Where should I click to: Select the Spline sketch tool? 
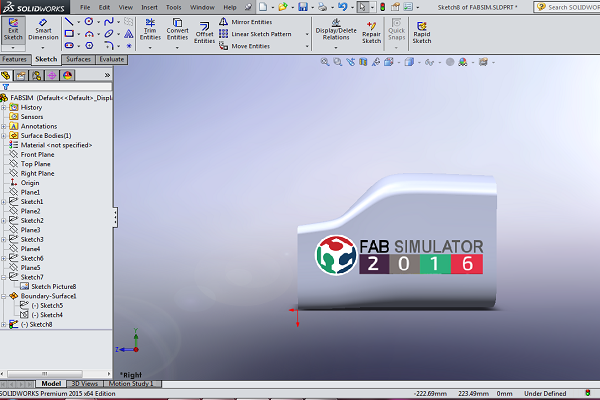[x=109, y=22]
